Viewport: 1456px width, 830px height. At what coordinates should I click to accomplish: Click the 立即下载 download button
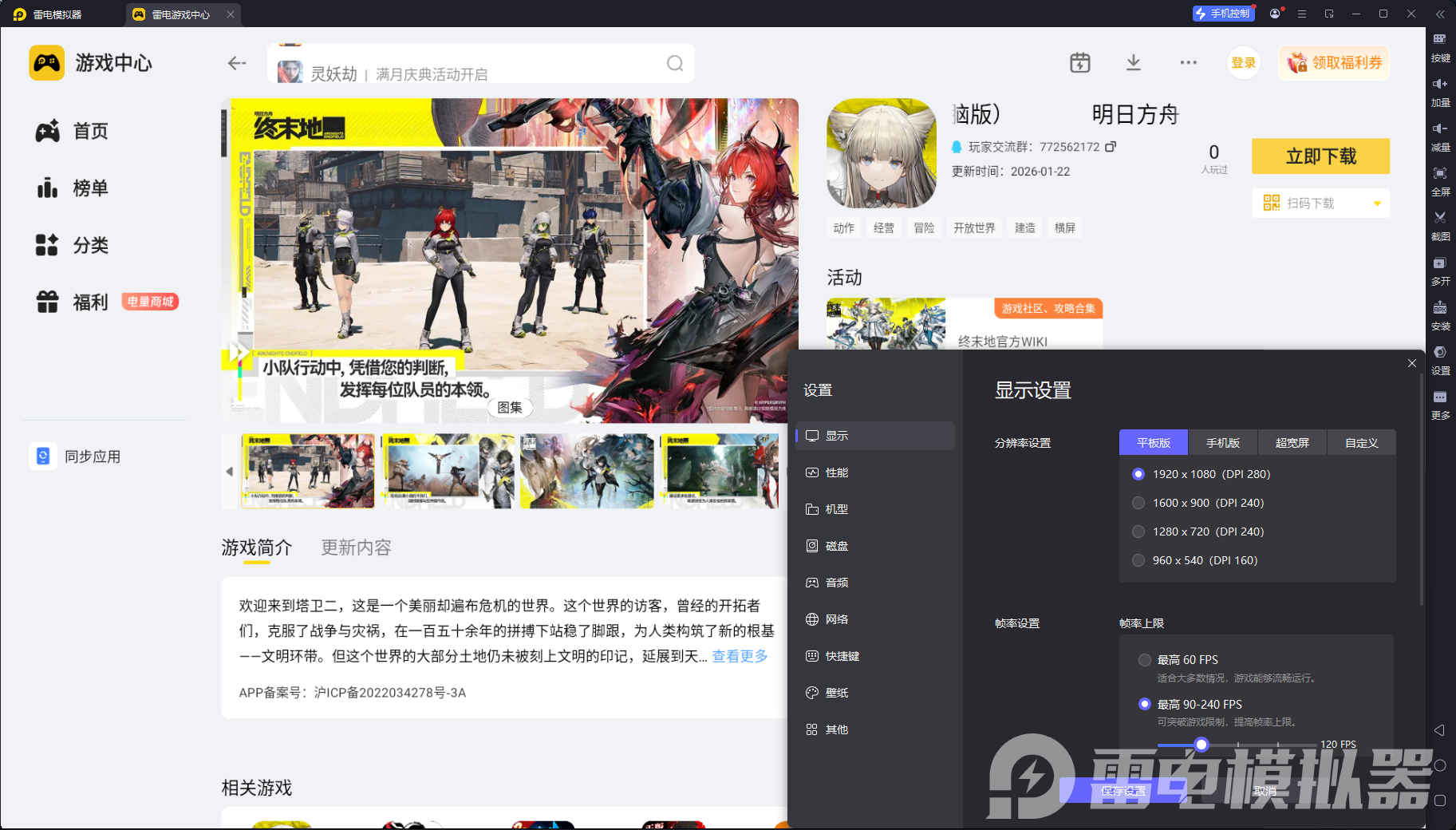click(1320, 156)
